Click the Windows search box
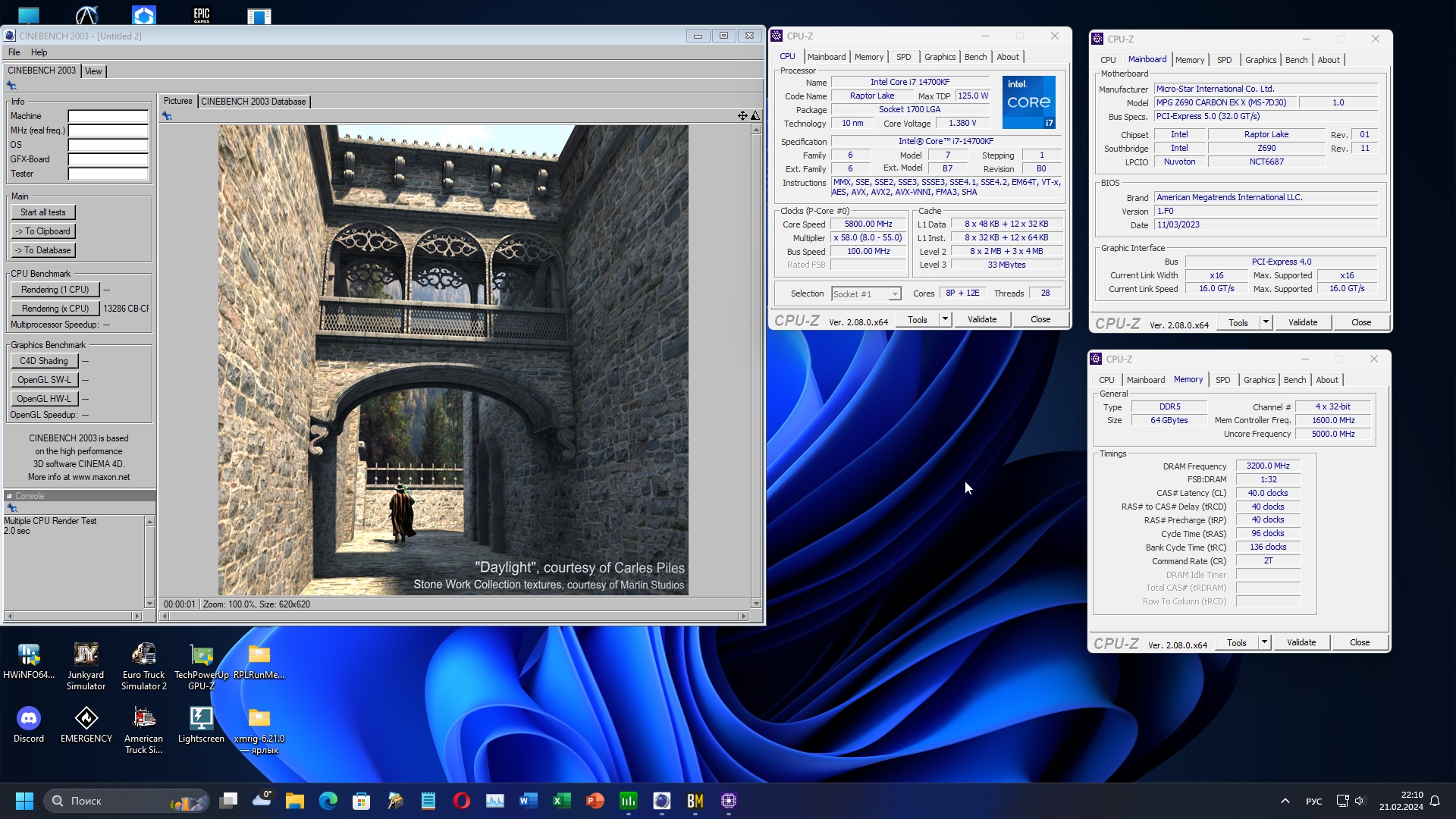 (127, 801)
